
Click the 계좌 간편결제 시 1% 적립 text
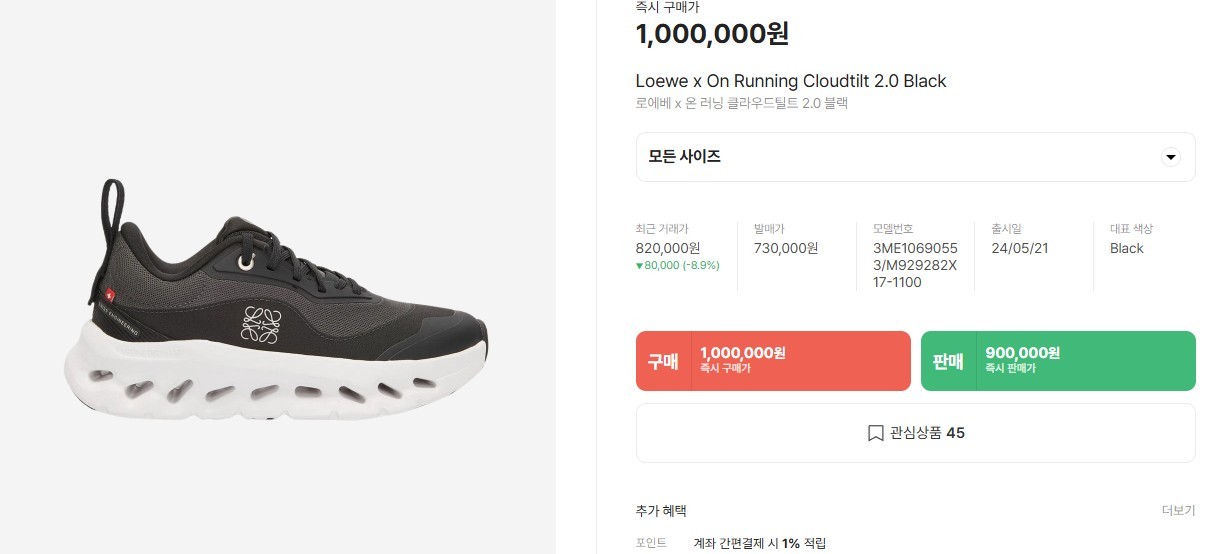tap(760, 543)
